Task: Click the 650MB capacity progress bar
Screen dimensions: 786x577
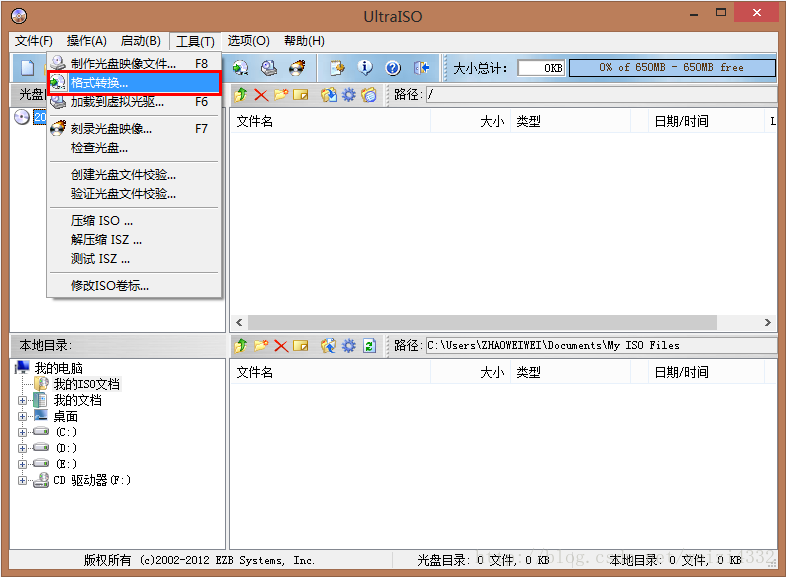Action: pyautogui.click(x=672, y=68)
